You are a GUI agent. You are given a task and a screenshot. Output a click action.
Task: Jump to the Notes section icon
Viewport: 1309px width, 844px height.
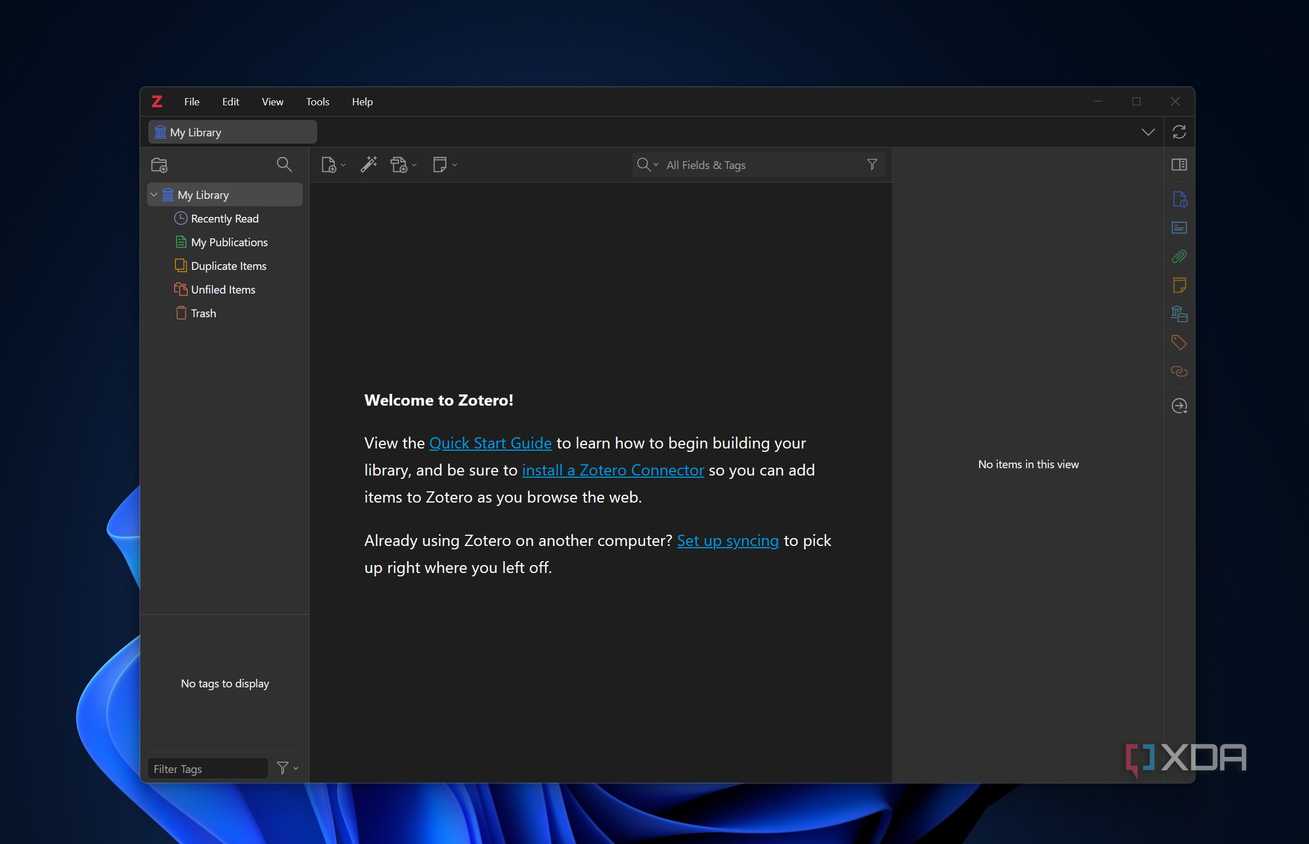pos(1179,286)
